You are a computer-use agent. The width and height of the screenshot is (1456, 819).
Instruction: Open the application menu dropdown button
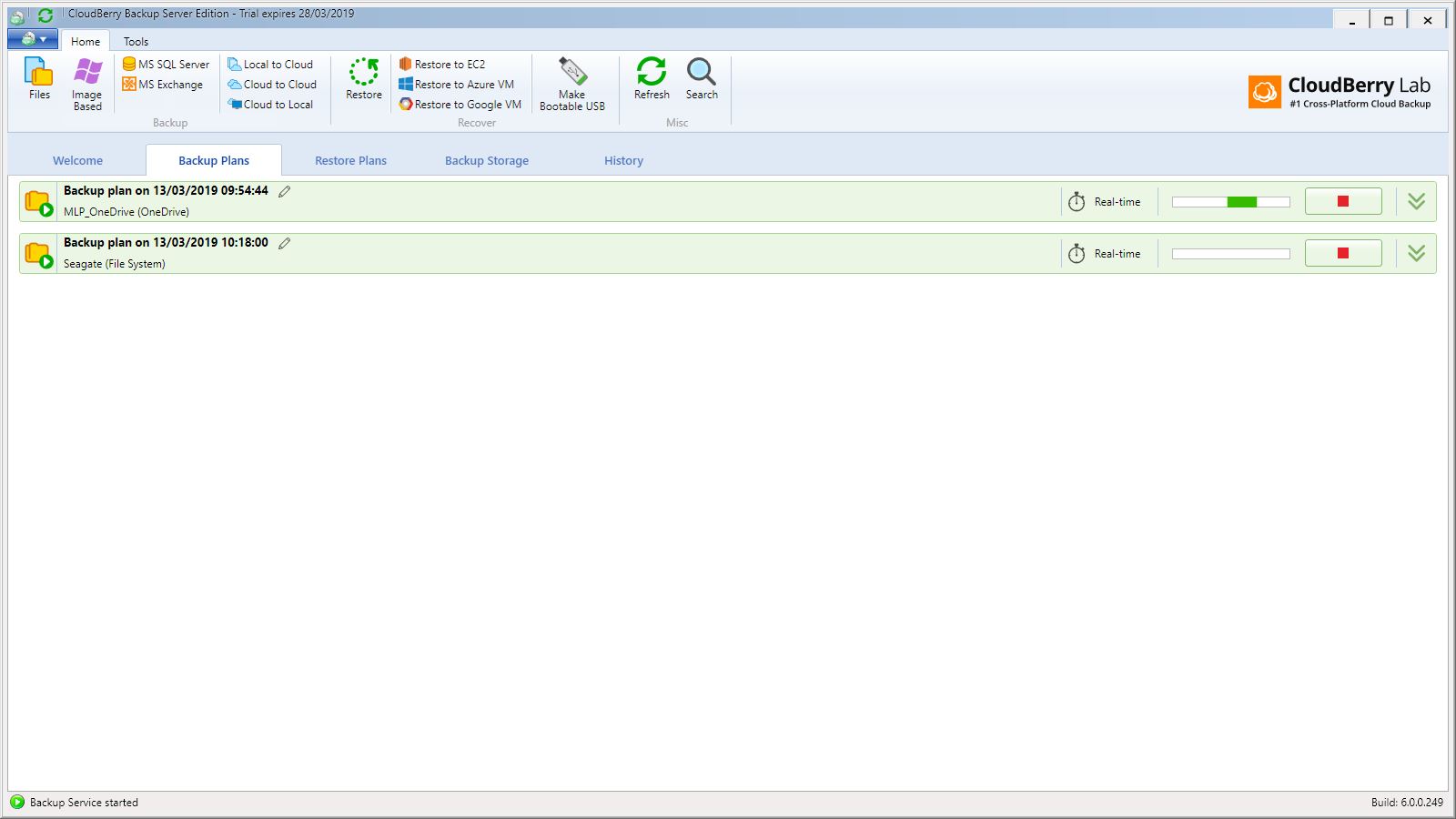coord(33,39)
